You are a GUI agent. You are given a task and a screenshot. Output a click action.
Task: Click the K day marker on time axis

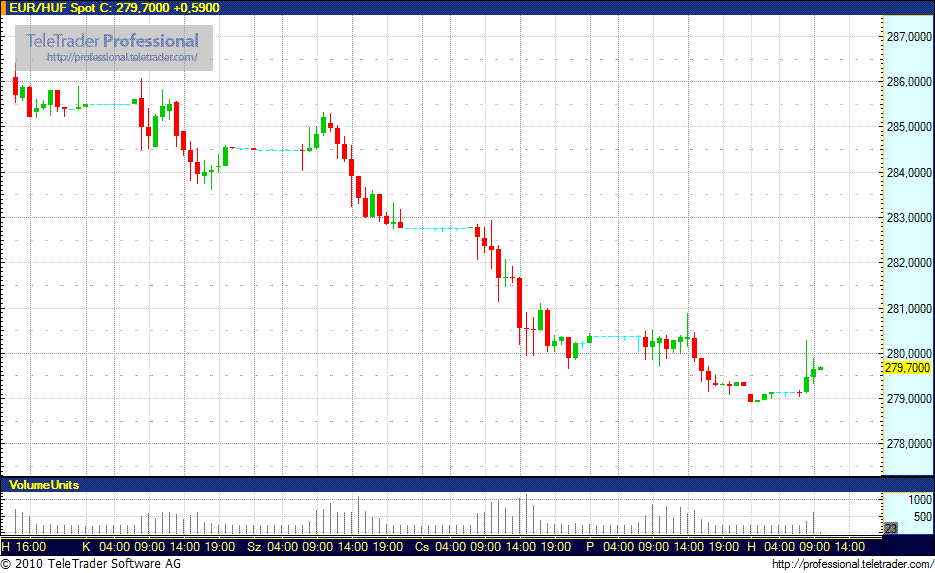[x=86, y=547]
